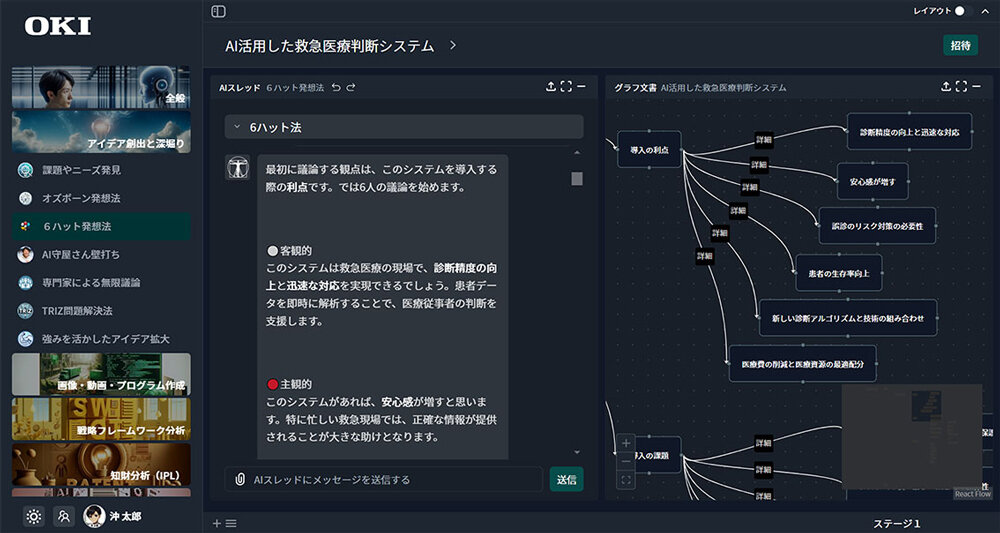Image resolution: width=1000 pixels, height=533 pixels.
Task: Click the undo arrow in AIスレッド header
Action: point(336,88)
